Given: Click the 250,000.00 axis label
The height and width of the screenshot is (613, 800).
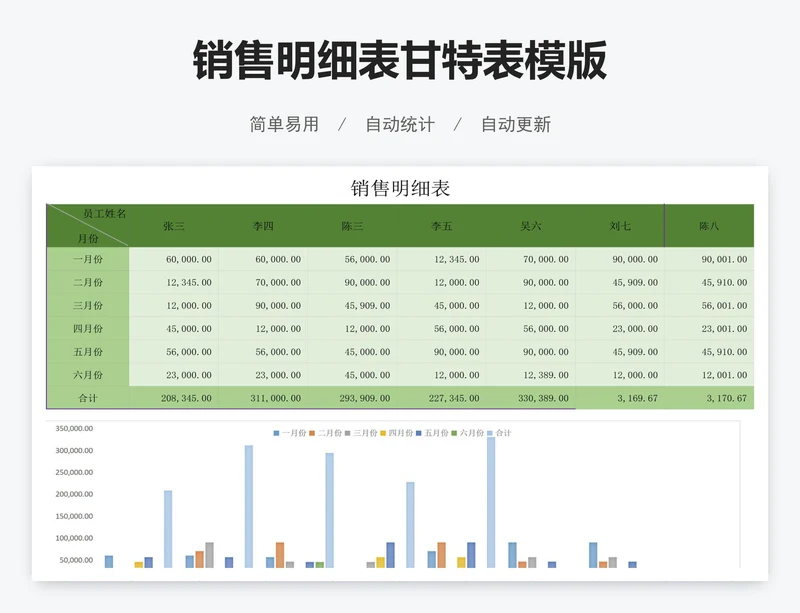Looking at the screenshot, I should coord(74,472).
